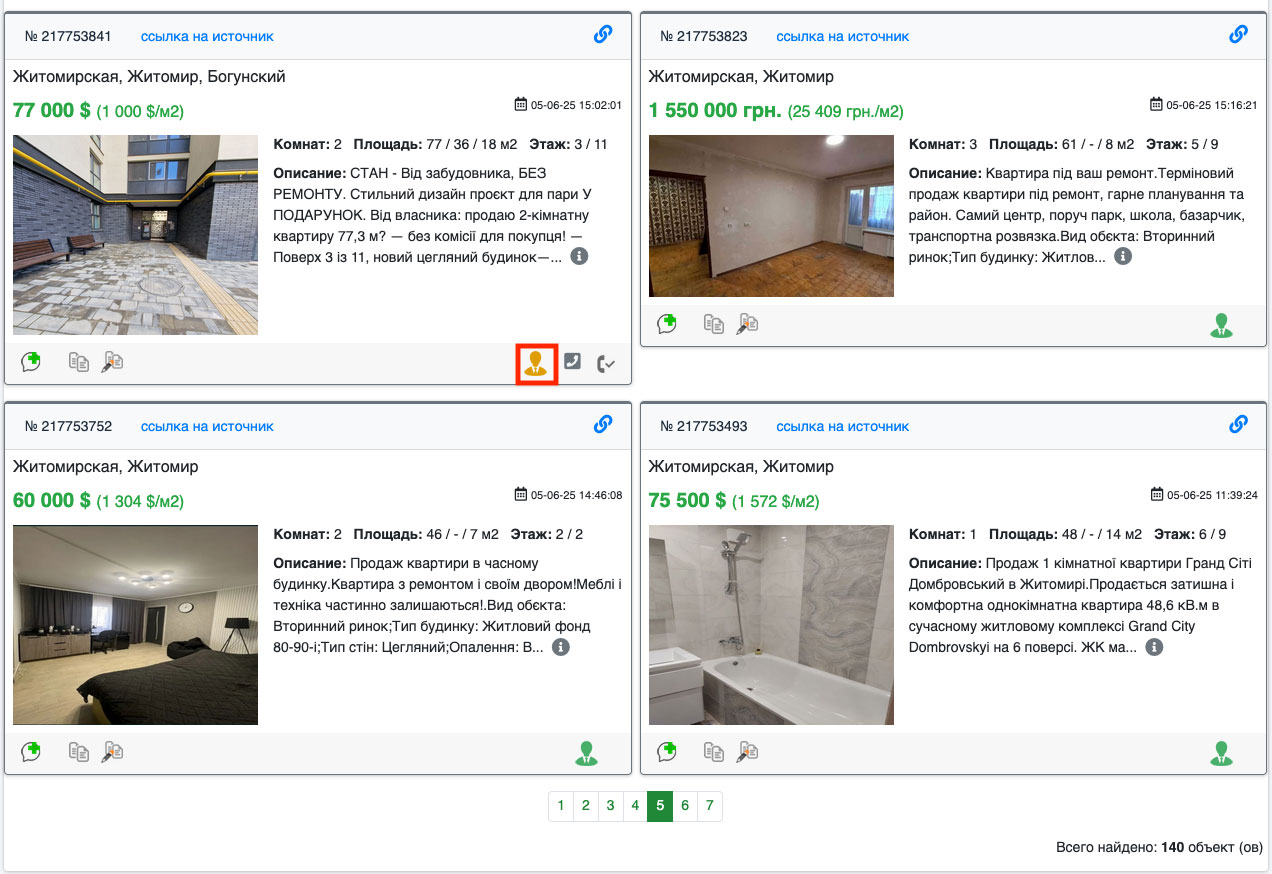Open the courtyard photo of the 77 000 $ apartment
This screenshot has width=1272, height=874.
[x=135, y=235]
